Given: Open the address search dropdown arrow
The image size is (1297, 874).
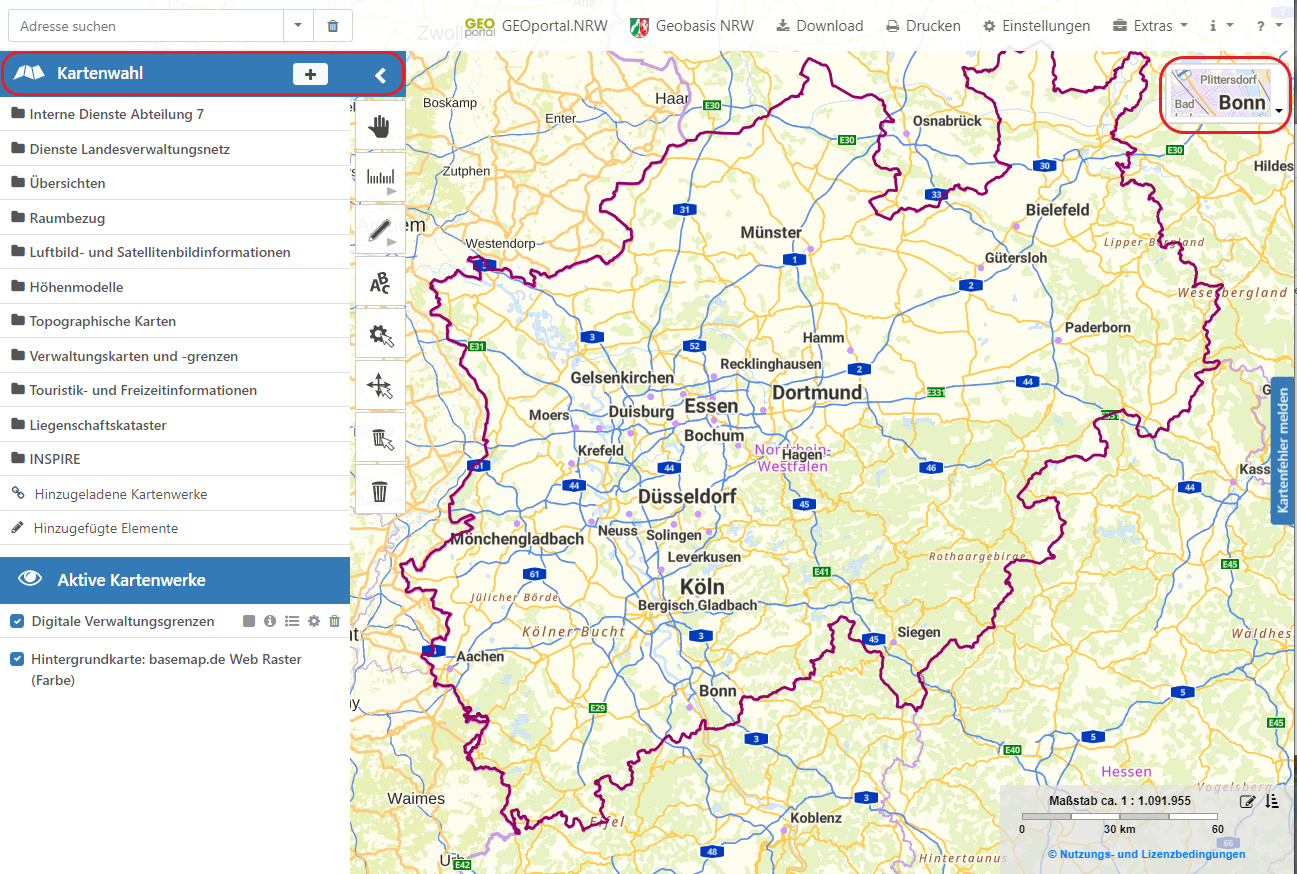Looking at the screenshot, I should [x=298, y=26].
